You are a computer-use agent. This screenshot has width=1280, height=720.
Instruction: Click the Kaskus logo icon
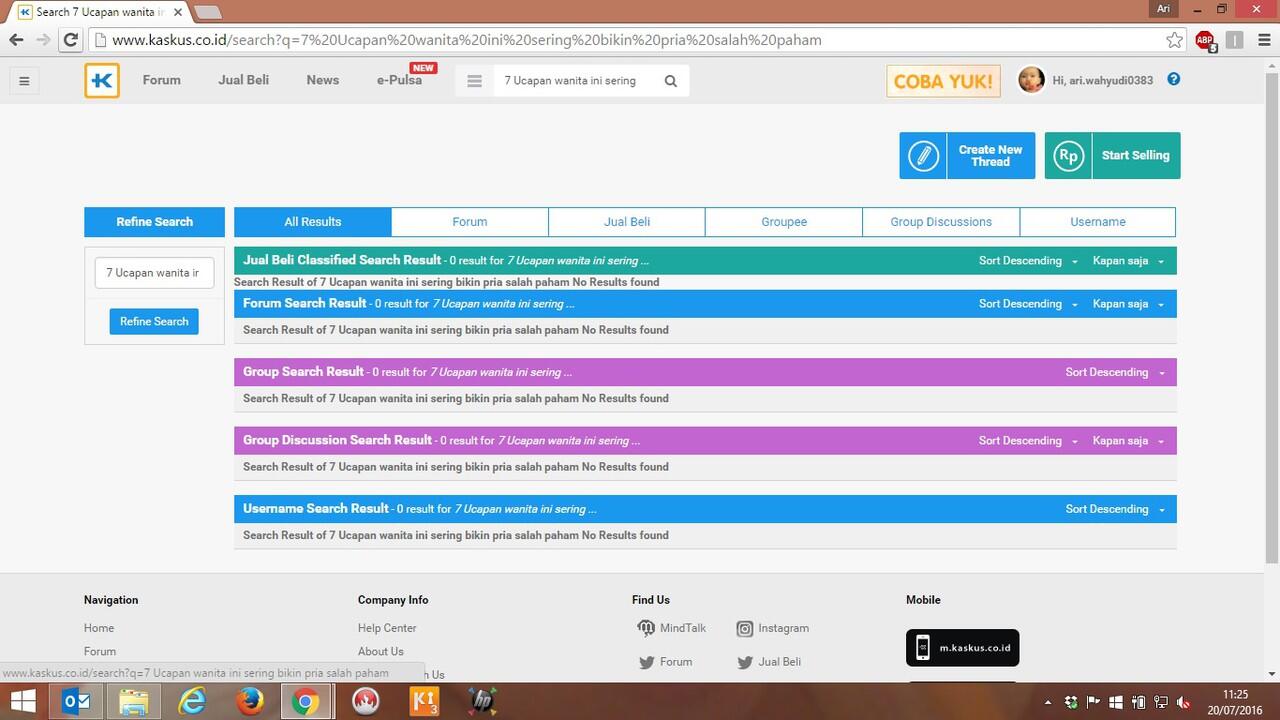click(102, 81)
